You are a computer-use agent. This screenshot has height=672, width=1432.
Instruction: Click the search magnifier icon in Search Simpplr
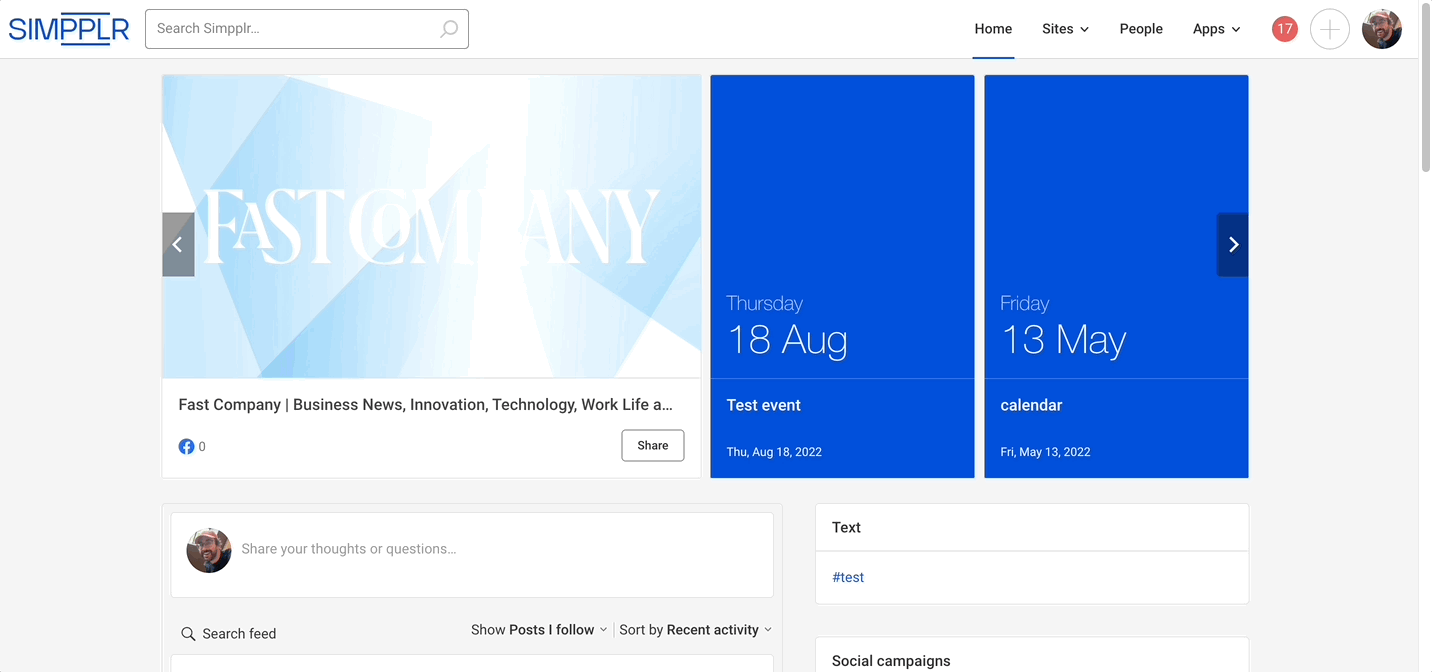click(x=449, y=29)
